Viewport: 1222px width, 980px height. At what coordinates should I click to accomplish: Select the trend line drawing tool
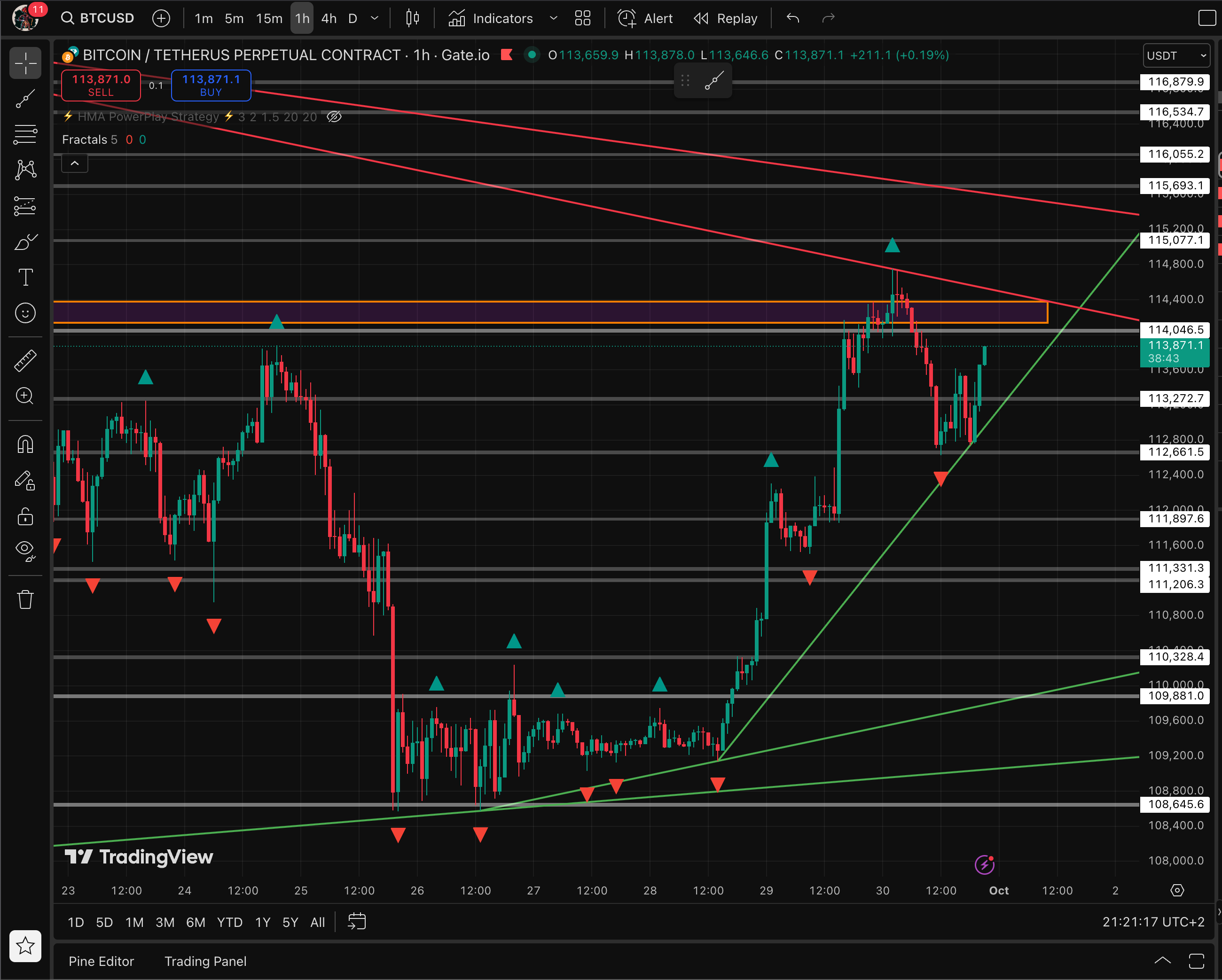[25, 99]
